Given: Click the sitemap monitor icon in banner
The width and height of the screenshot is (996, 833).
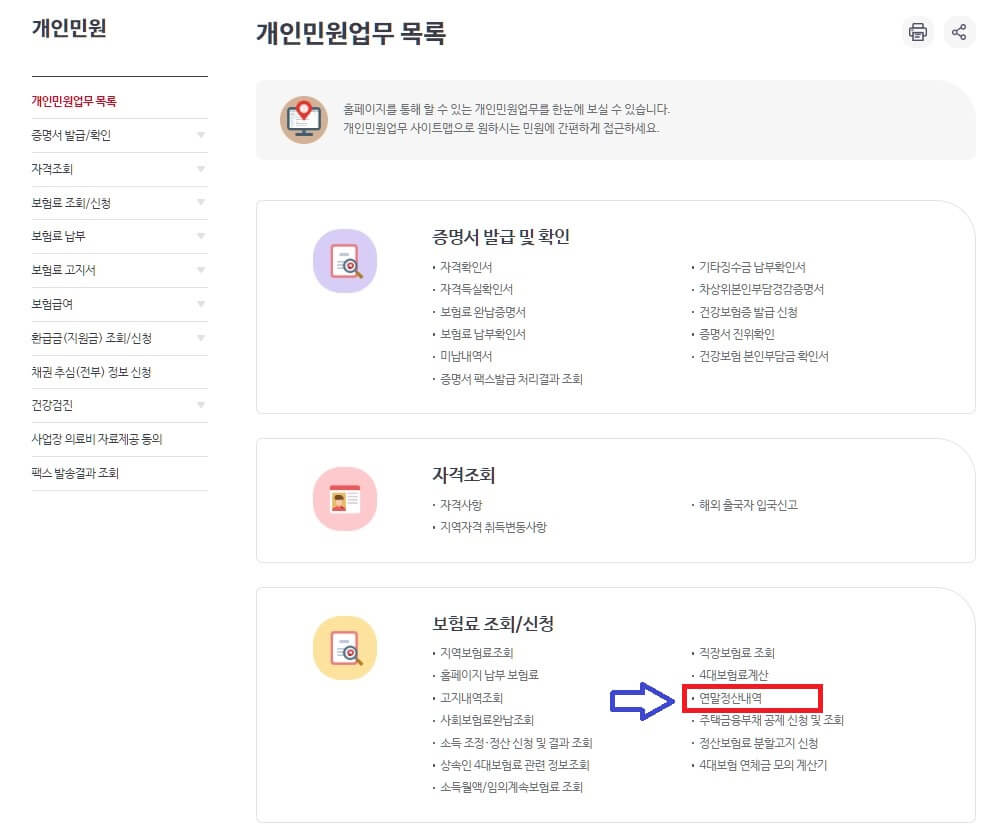Looking at the screenshot, I should [304, 120].
